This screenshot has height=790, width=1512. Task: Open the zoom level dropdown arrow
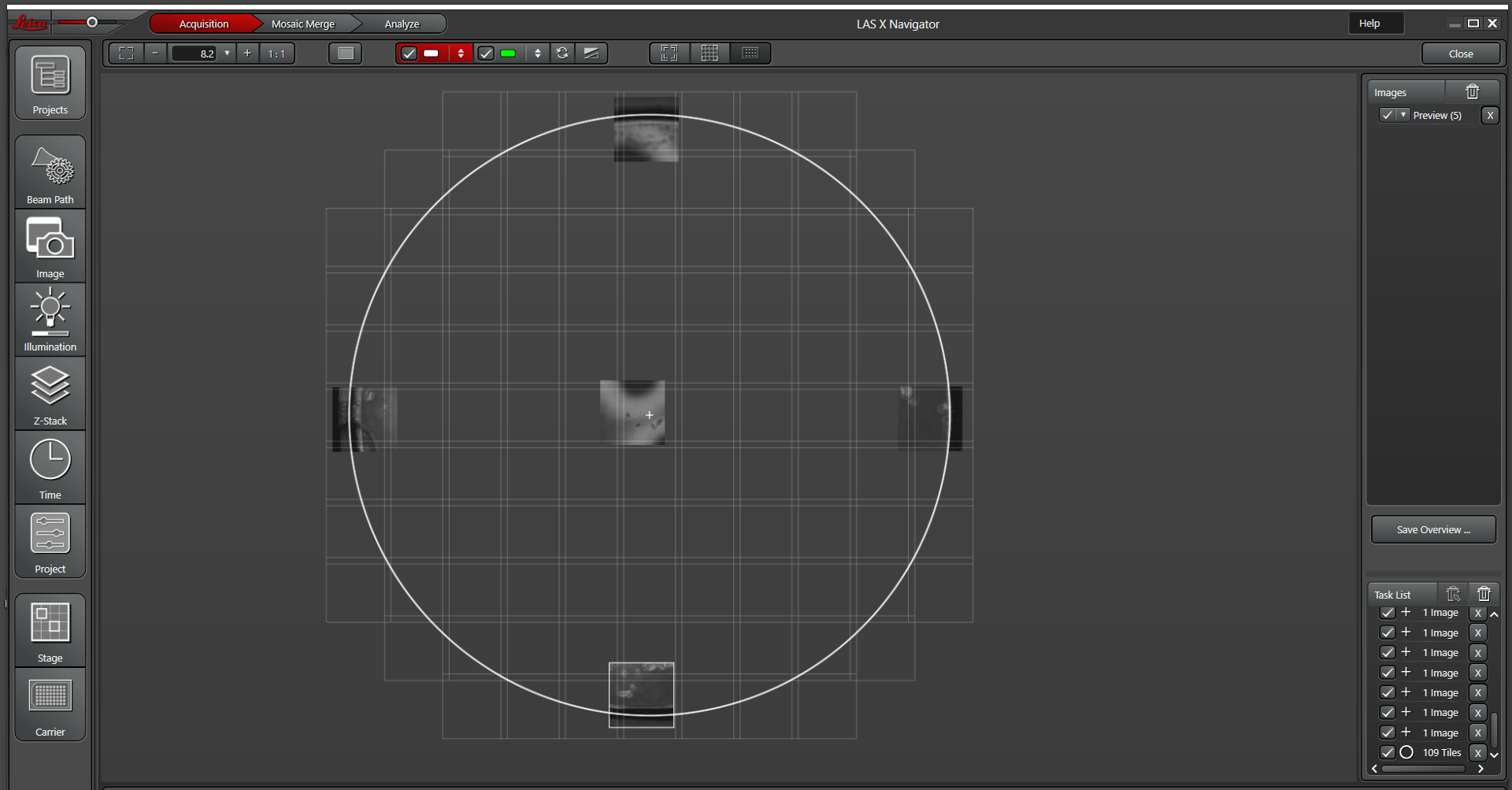[x=227, y=54]
